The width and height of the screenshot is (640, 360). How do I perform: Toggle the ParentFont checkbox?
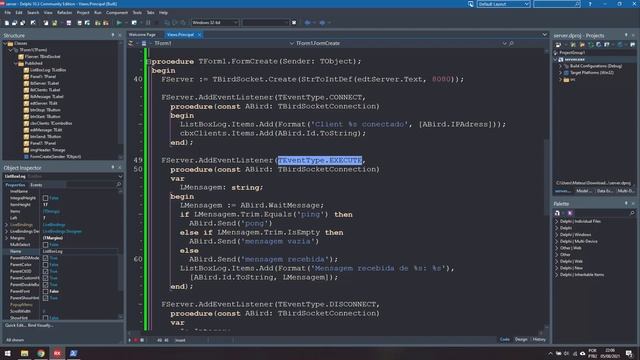click(45, 291)
